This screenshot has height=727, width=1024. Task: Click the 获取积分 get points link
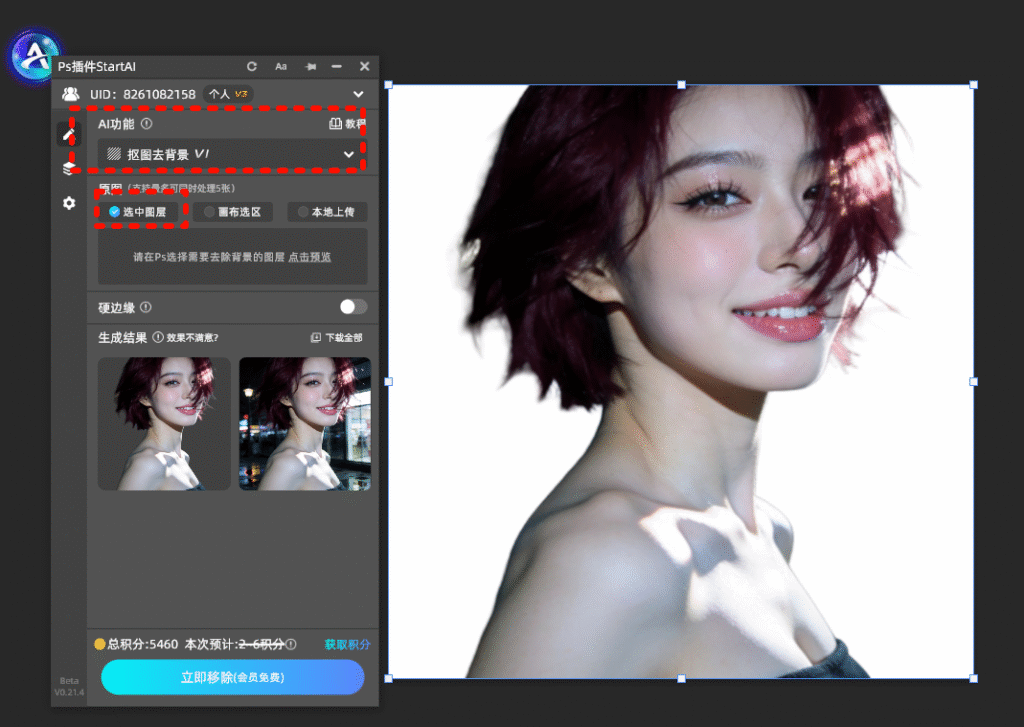[x=346, y=644]
